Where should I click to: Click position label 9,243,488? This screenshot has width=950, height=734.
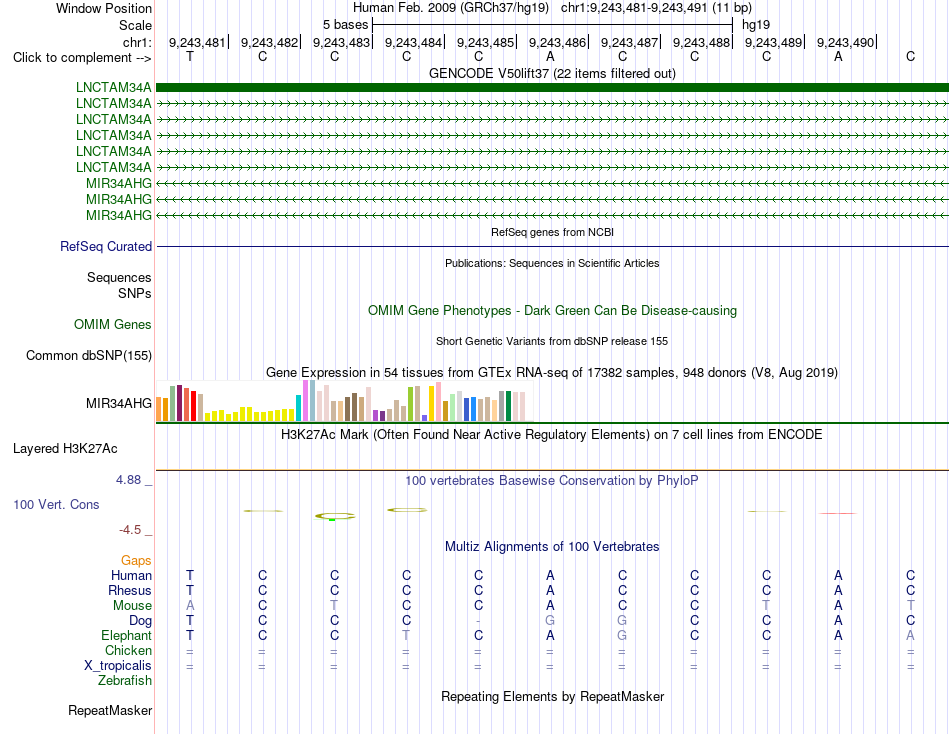coord(701,42)
